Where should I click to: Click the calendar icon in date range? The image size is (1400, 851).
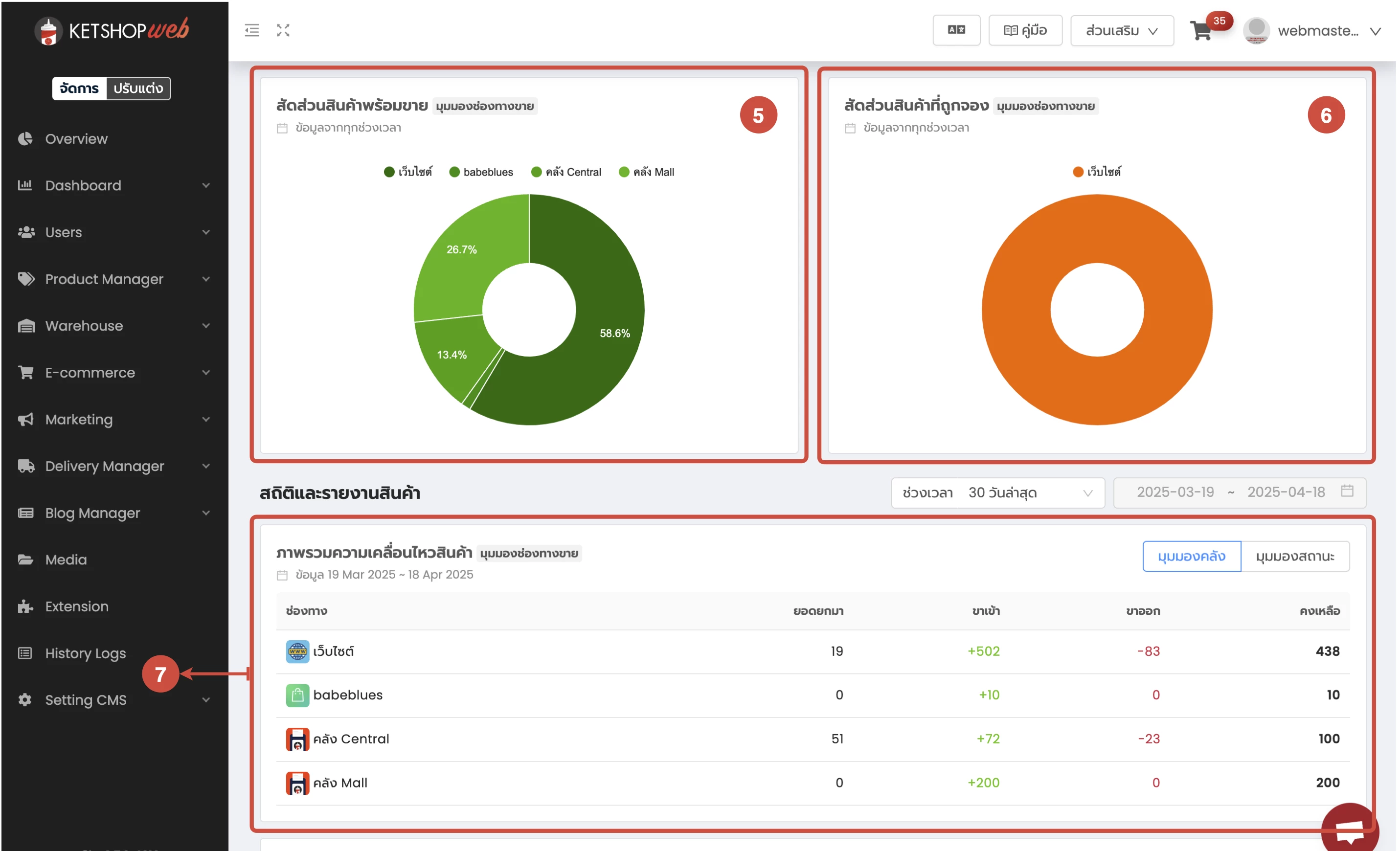coord(1347,491)
